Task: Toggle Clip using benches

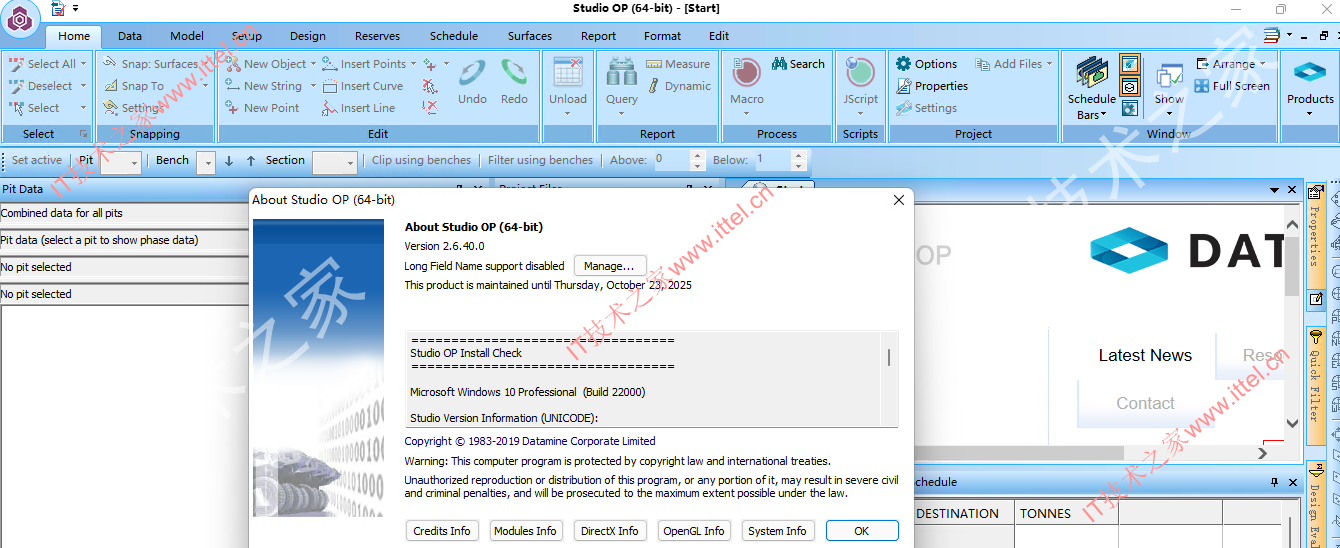Action: tap(421, 160)
